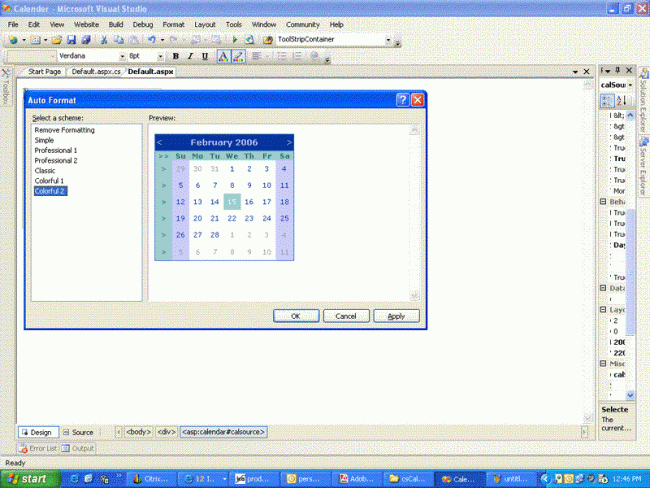The height and width of the screenshot is (488, 650).
Task: Open the Debug menu
Action: pyautogui.click(x=143, y=24)
